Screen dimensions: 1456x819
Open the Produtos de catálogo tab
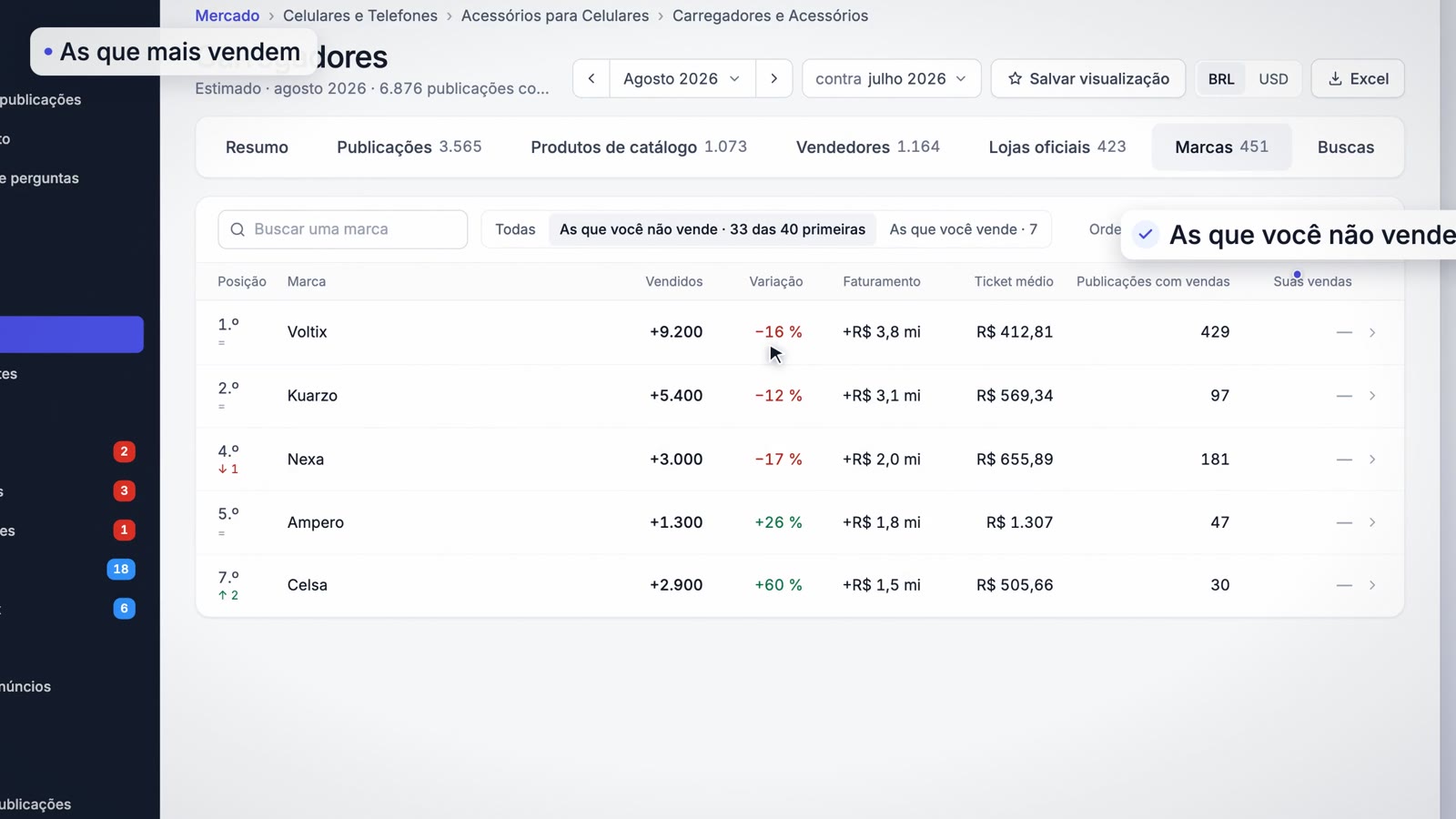coord(639,147)
